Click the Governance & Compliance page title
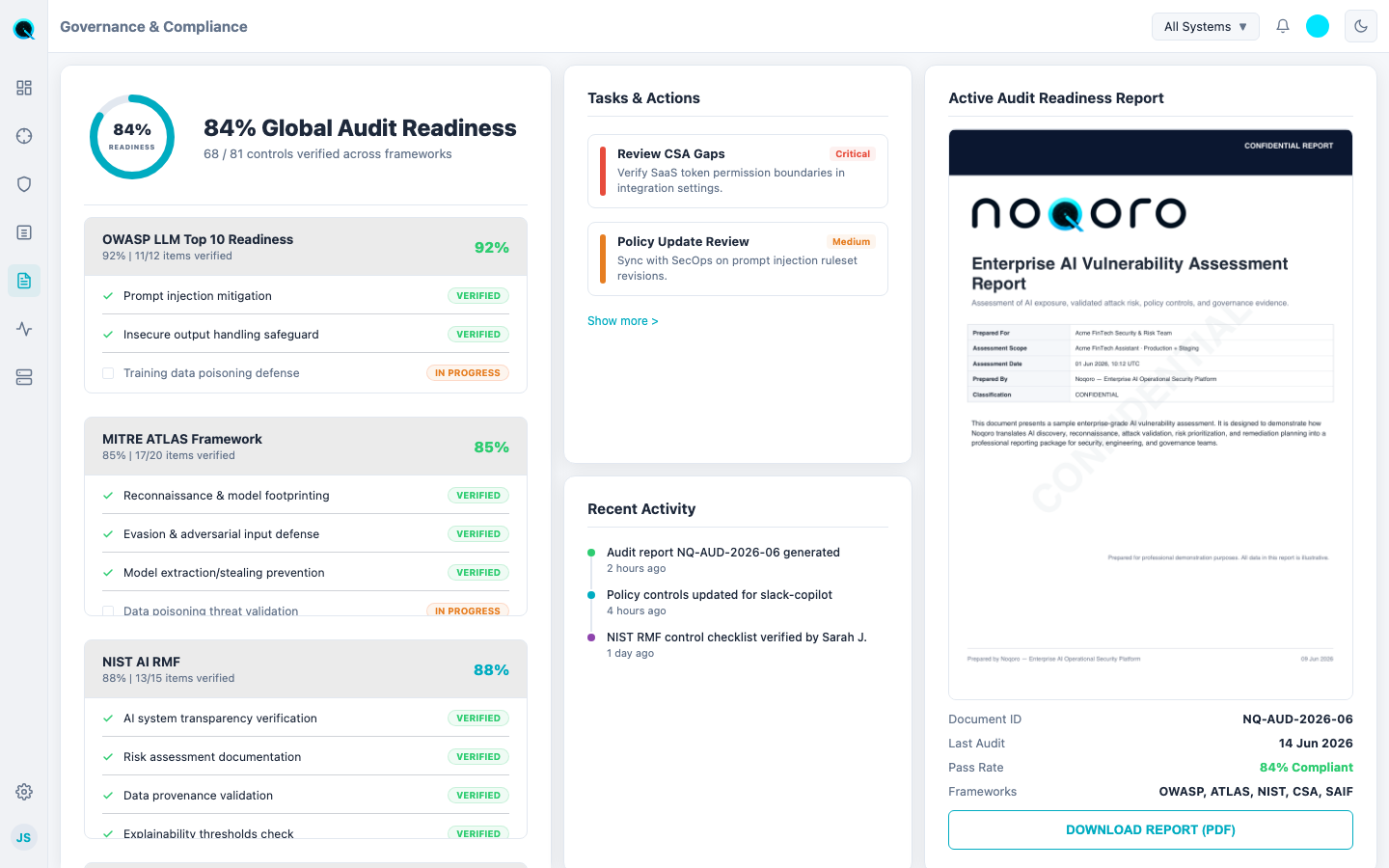 [x=153, y=27]
